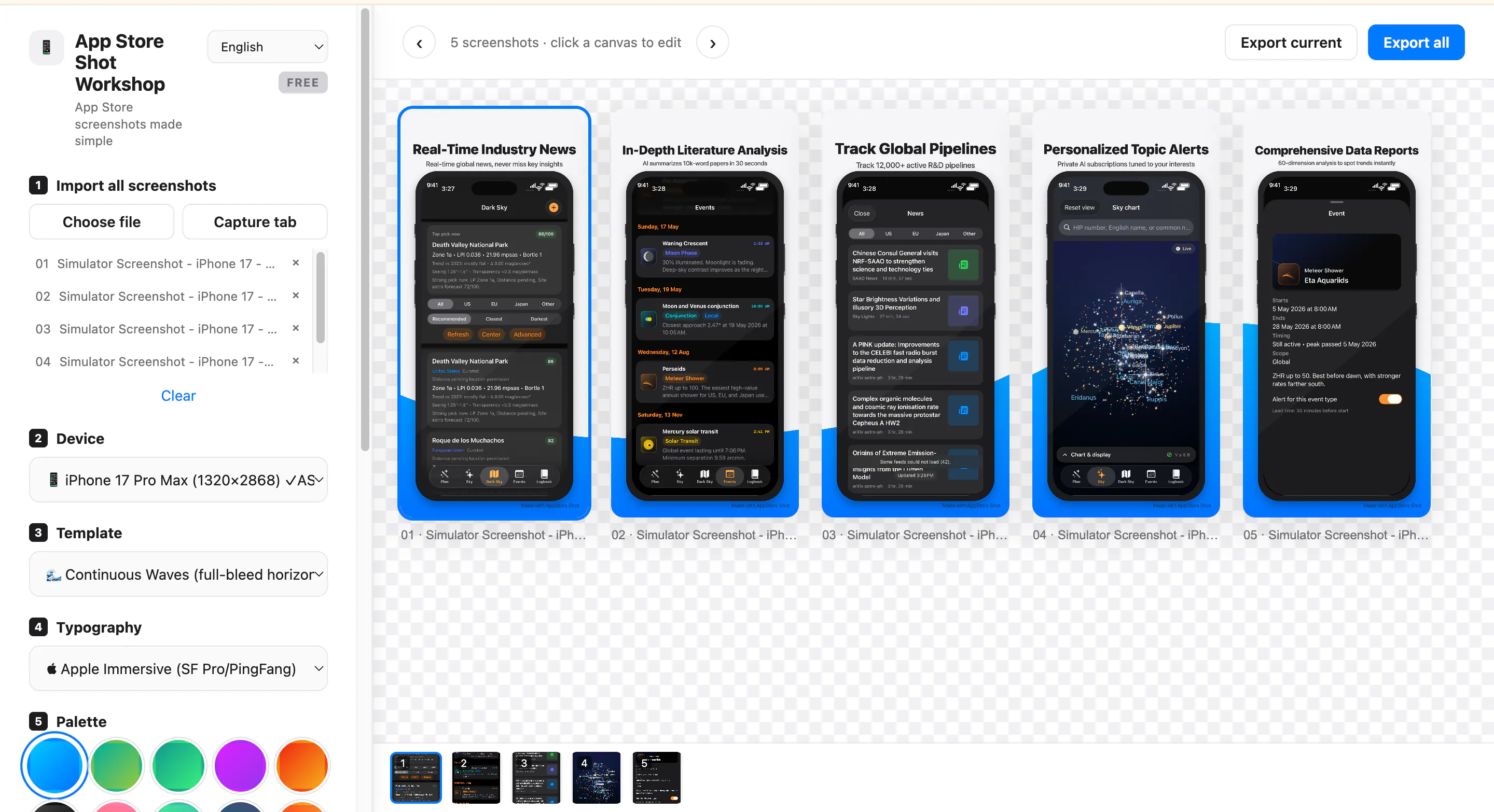Viewport: 1494px width, 812px height.
Task: Select the green-yellow gradient palette swatch
Action: point(117,766)
